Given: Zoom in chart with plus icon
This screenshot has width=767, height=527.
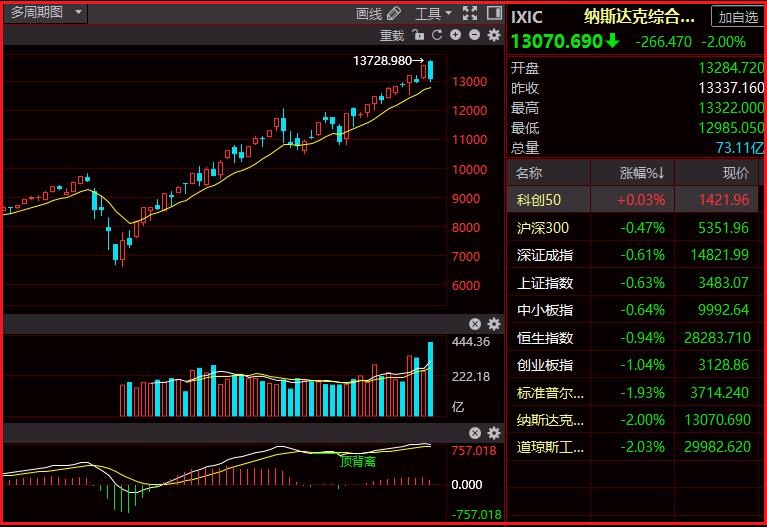Looking at the screenshot, I should 455,35.
